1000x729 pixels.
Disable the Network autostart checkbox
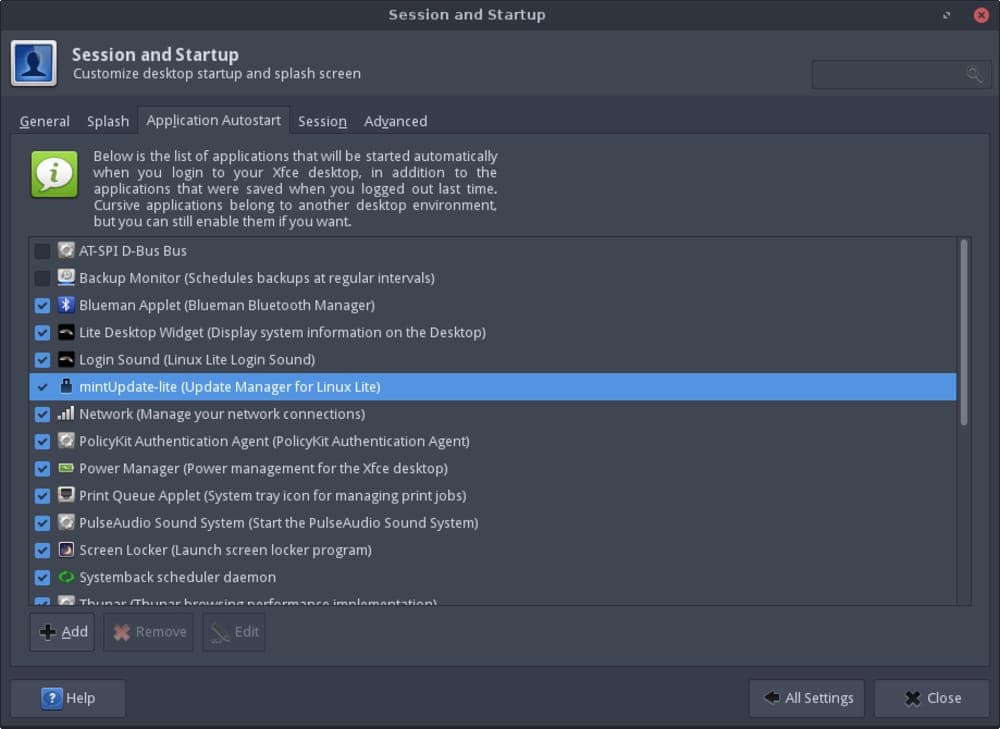(42, 415)
